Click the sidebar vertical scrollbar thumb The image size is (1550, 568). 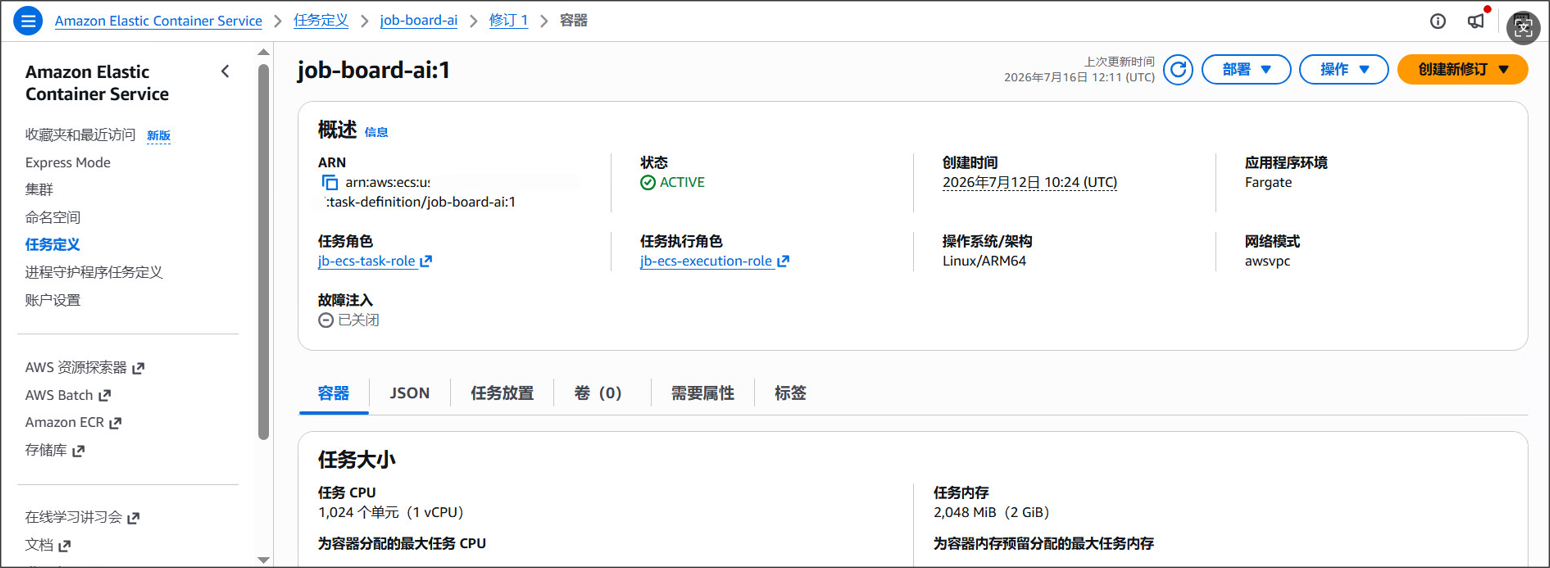[263, 252]
